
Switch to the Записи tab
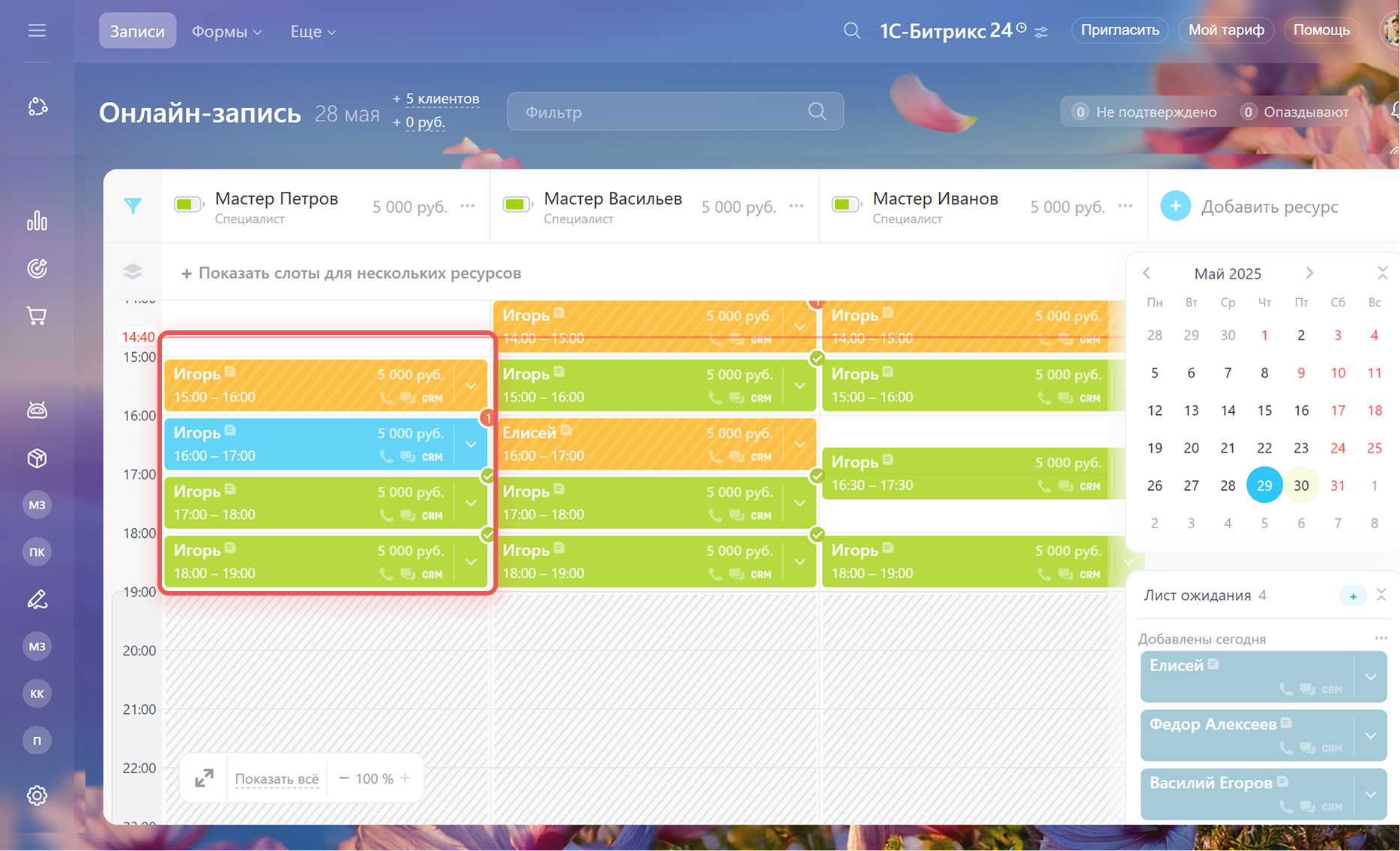coord(137,31)
